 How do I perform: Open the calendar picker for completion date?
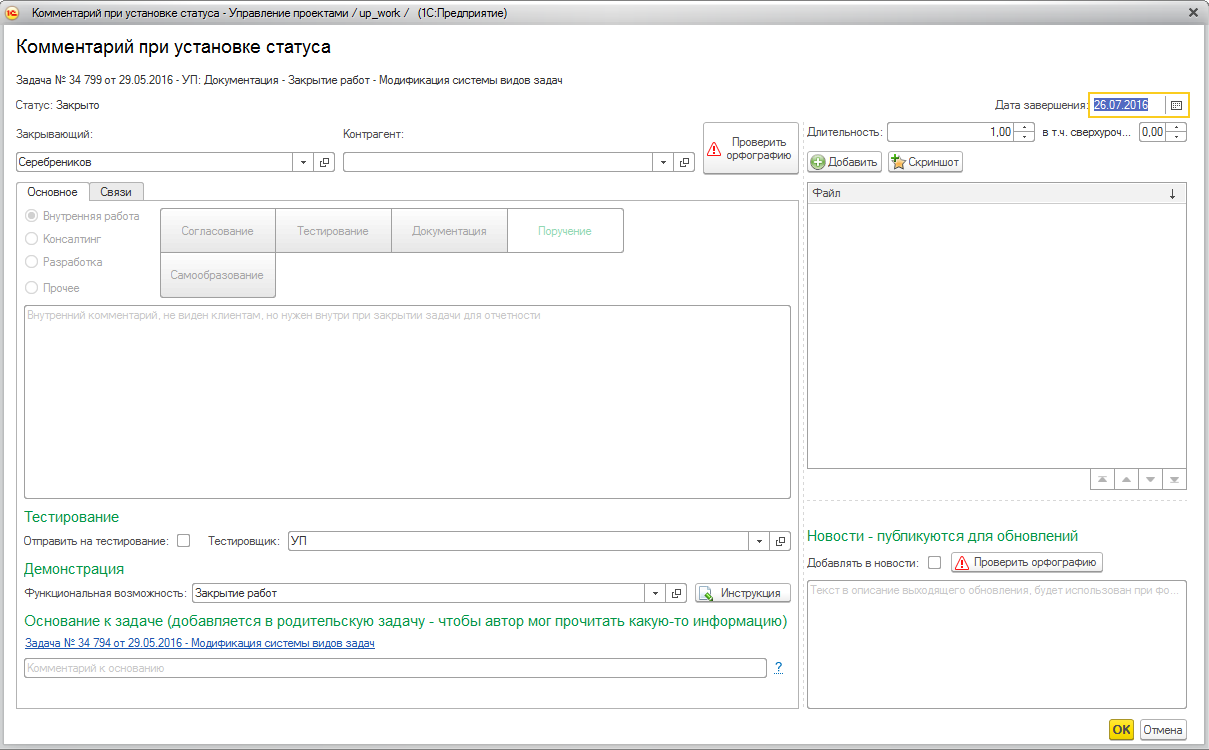[x=1176, y=105]
